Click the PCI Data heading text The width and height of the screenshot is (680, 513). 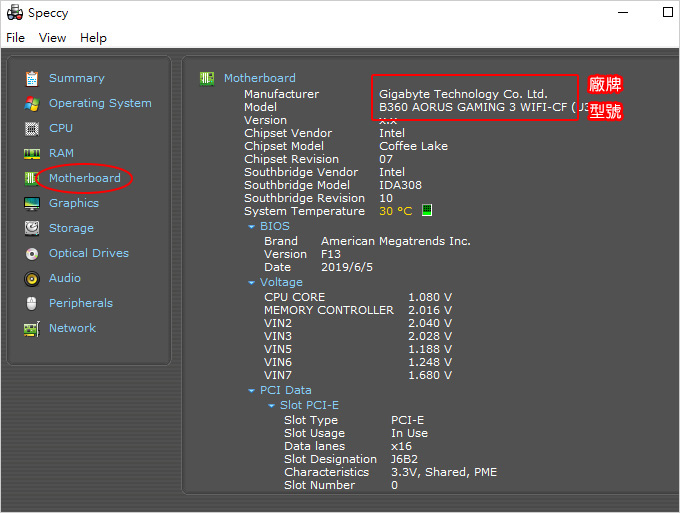pos(285,390)
